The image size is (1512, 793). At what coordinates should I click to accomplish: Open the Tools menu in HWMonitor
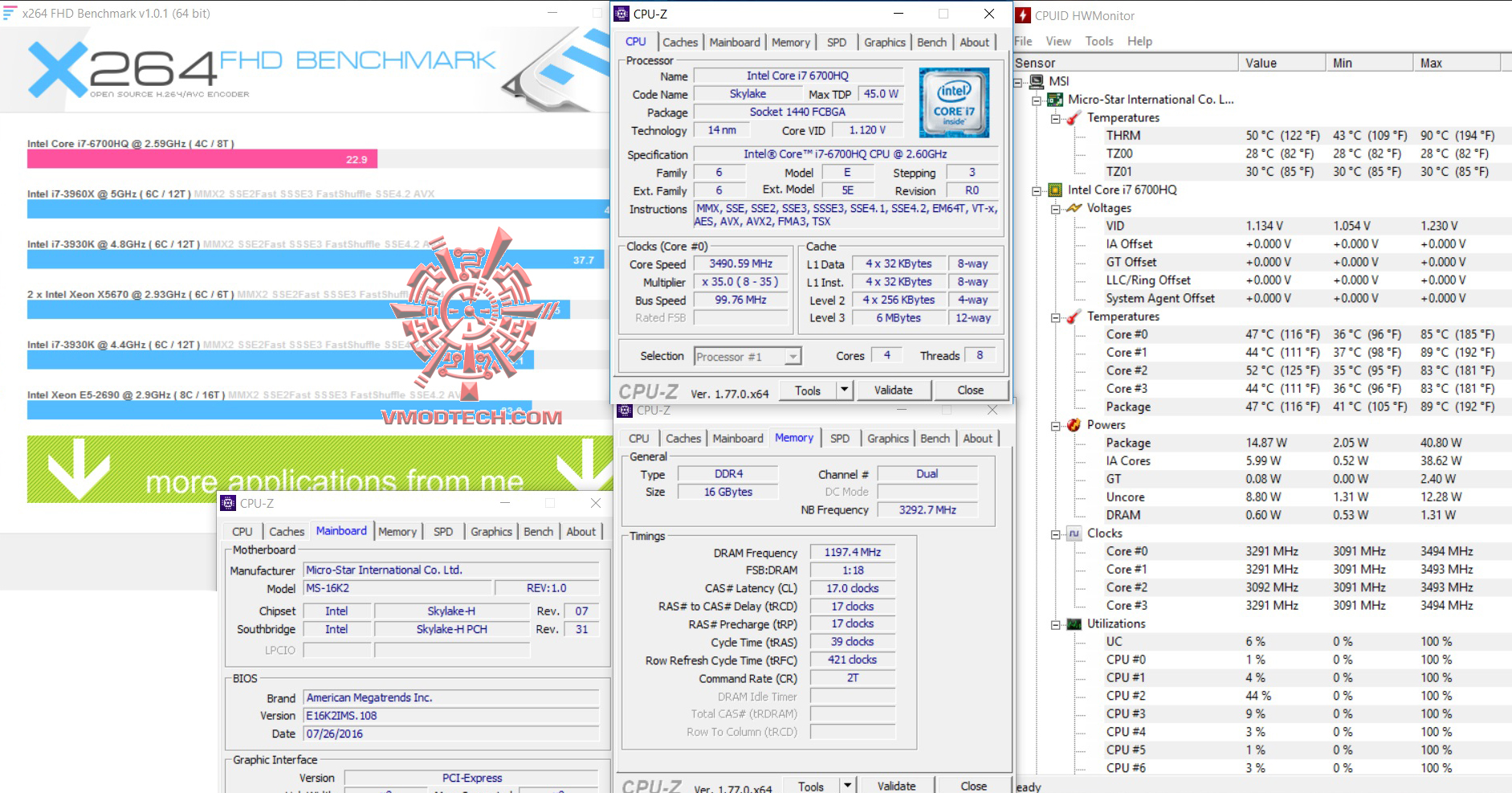[1099, 41]
